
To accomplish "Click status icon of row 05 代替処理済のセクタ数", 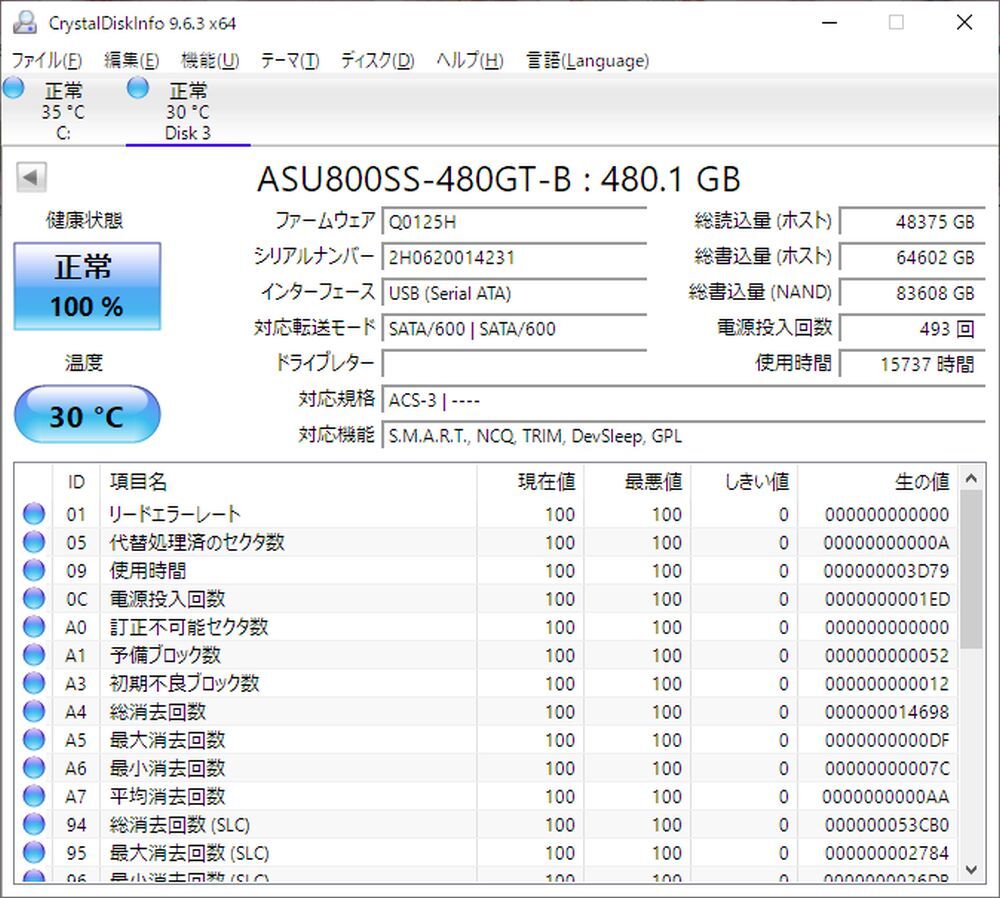I will tap(34, 541).
